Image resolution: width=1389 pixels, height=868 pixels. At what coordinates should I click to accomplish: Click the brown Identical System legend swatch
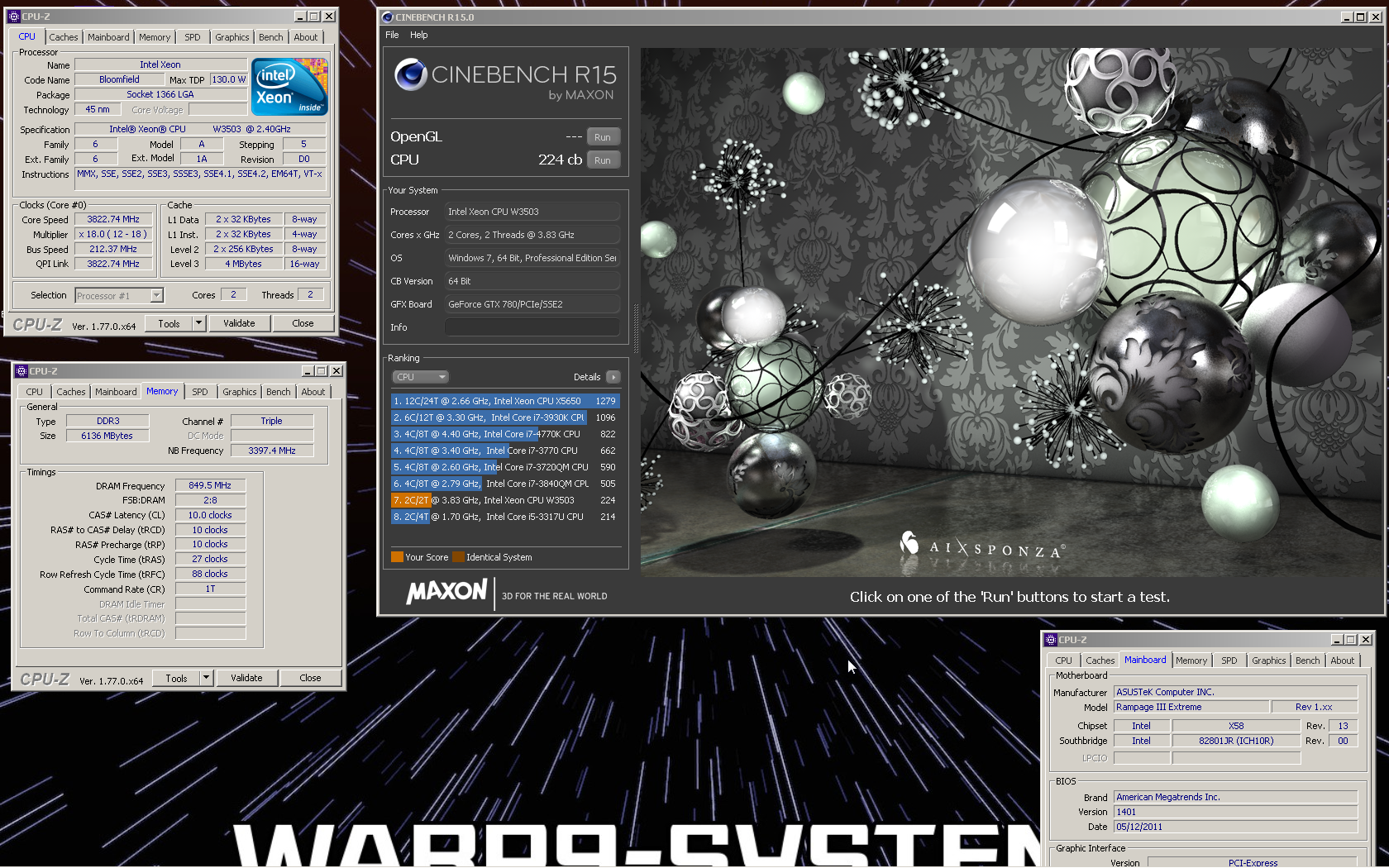(x=458, y=557)
